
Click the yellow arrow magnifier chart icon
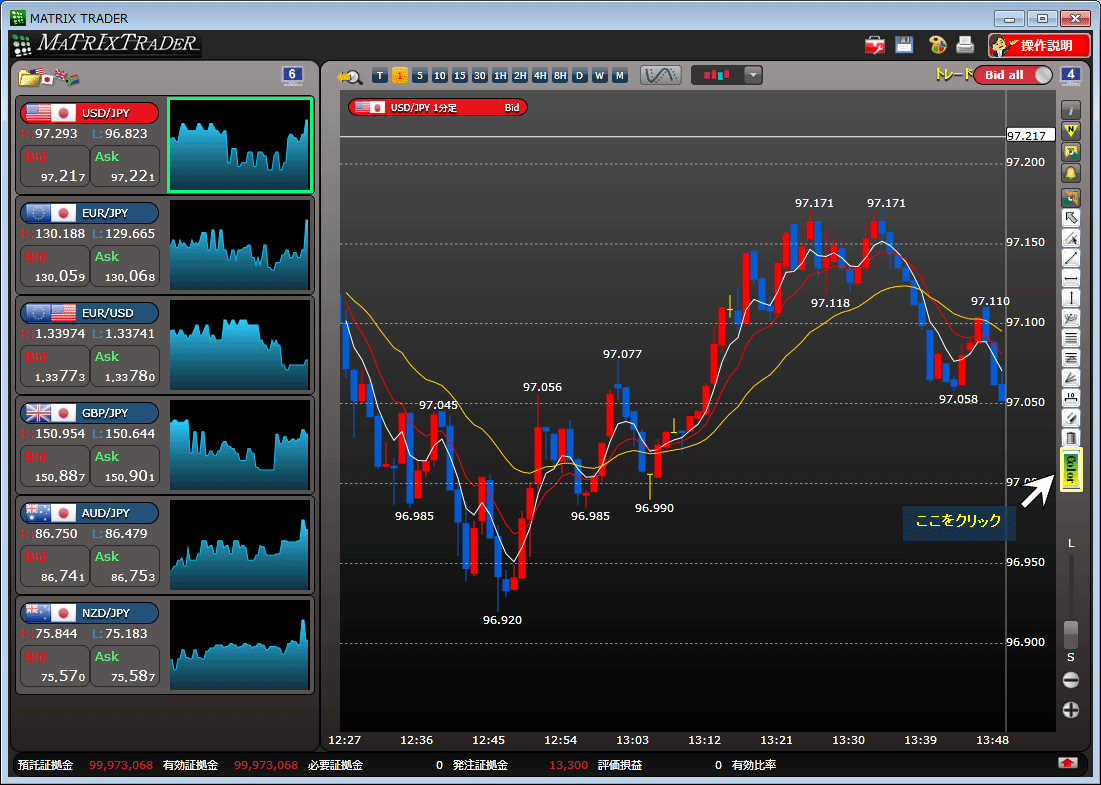pos(349,76)
